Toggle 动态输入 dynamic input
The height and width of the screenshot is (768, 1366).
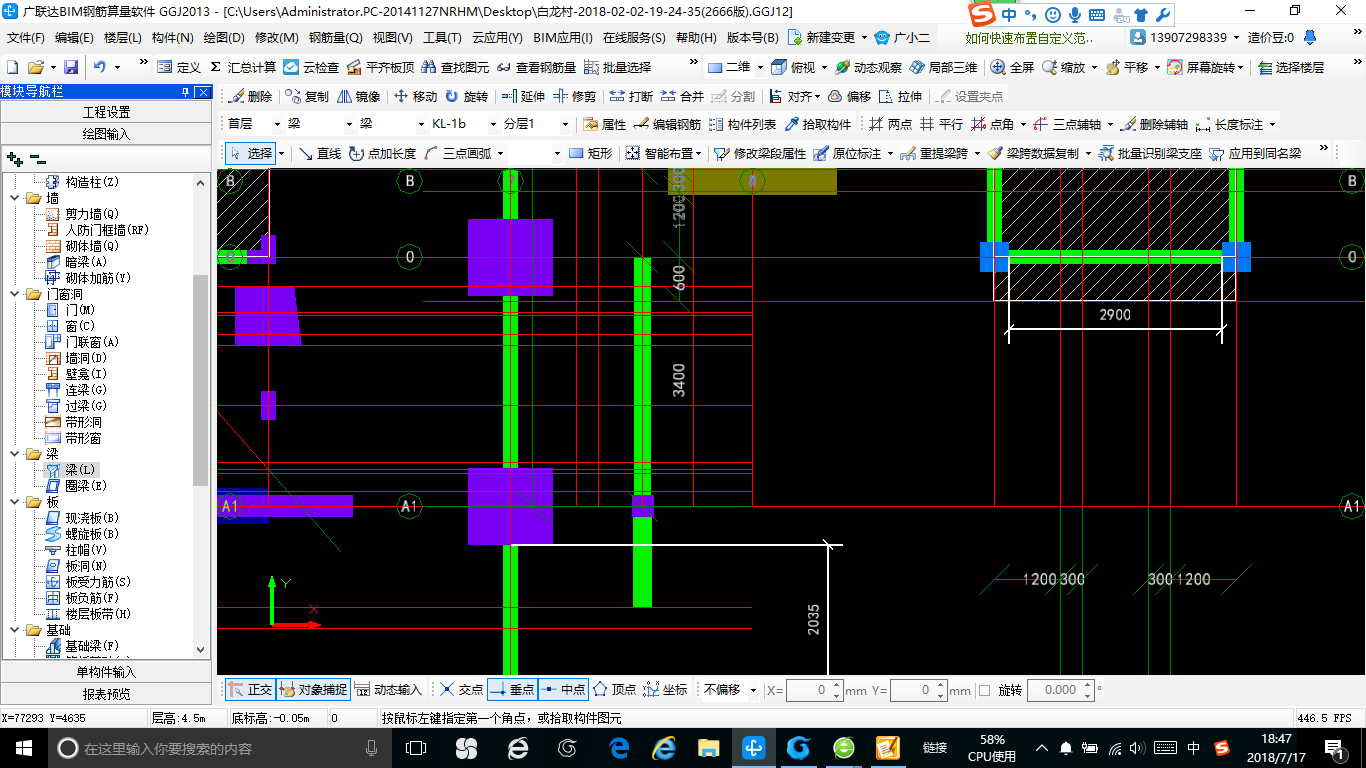(389, 690)
